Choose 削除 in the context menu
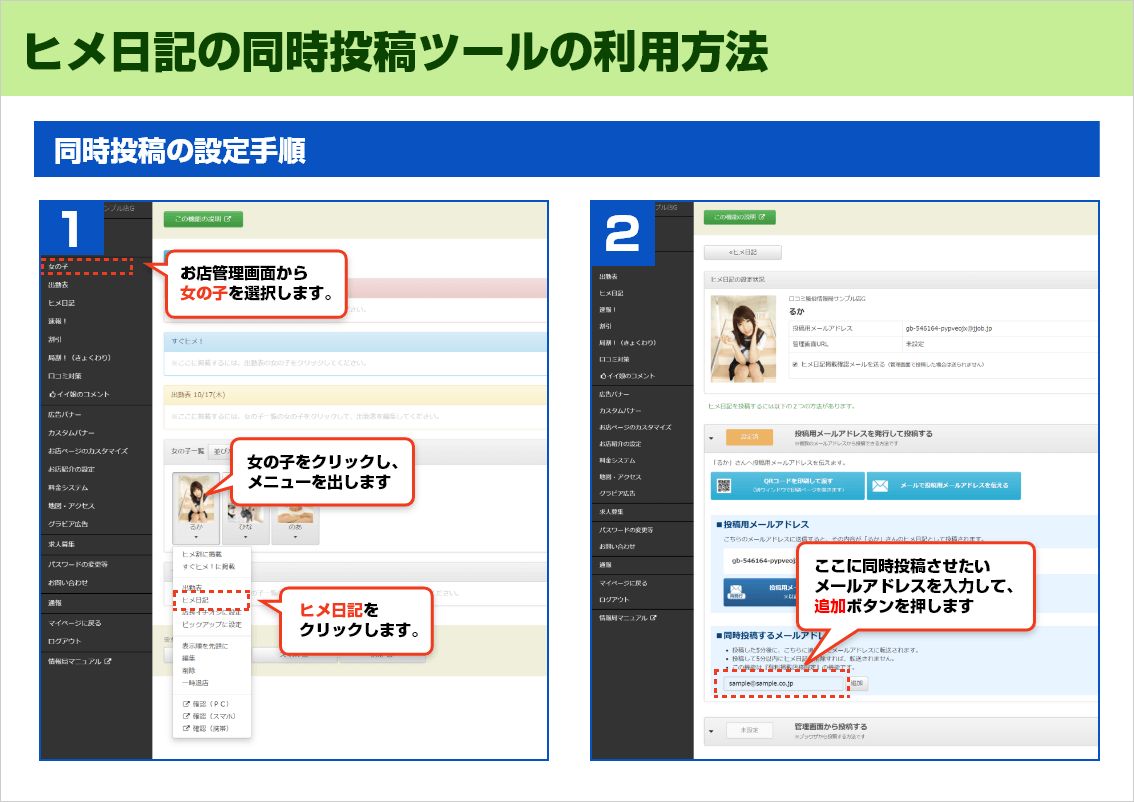 [189, 670]
